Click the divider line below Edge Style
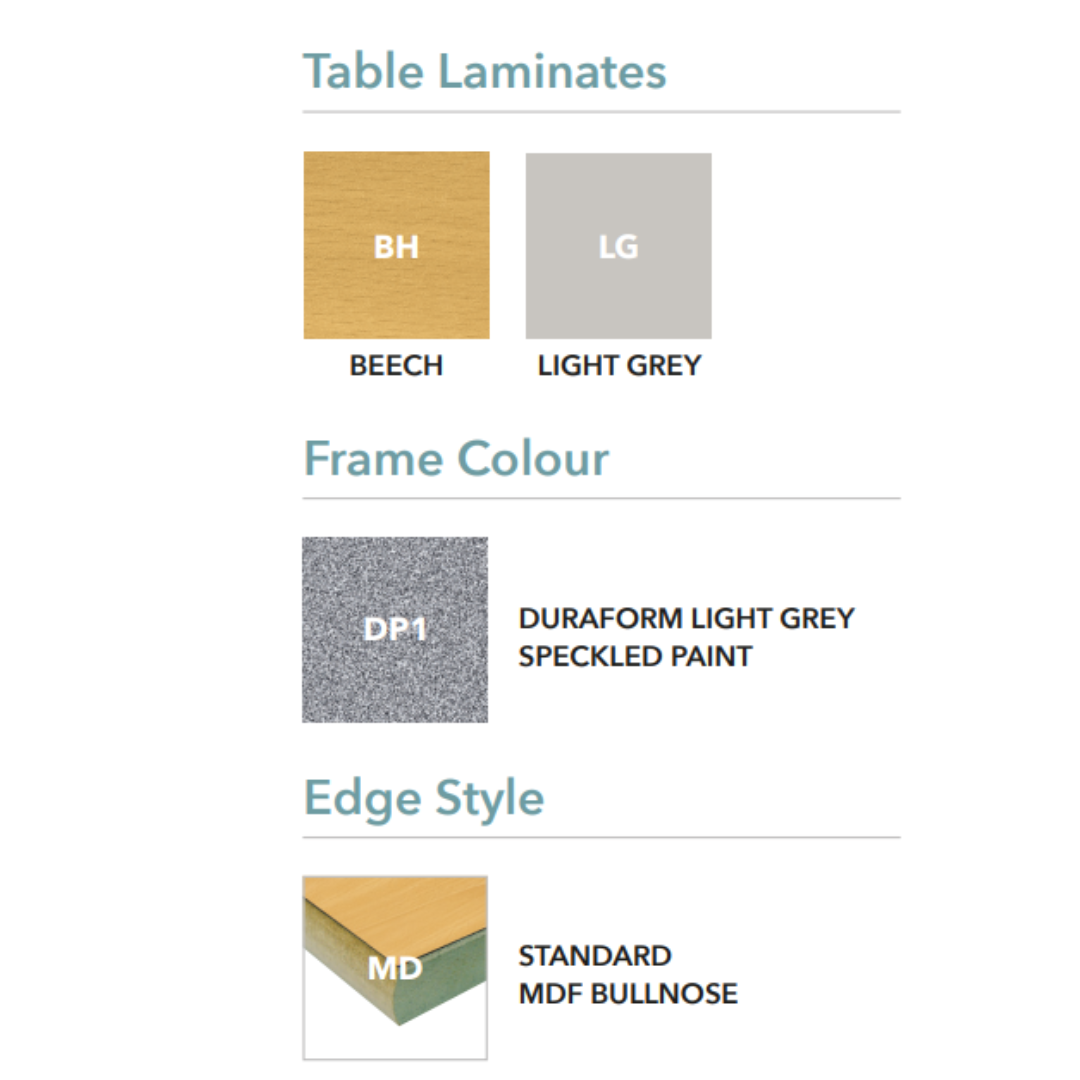This screenshot has height=1080, width=1080. [601, 837]
